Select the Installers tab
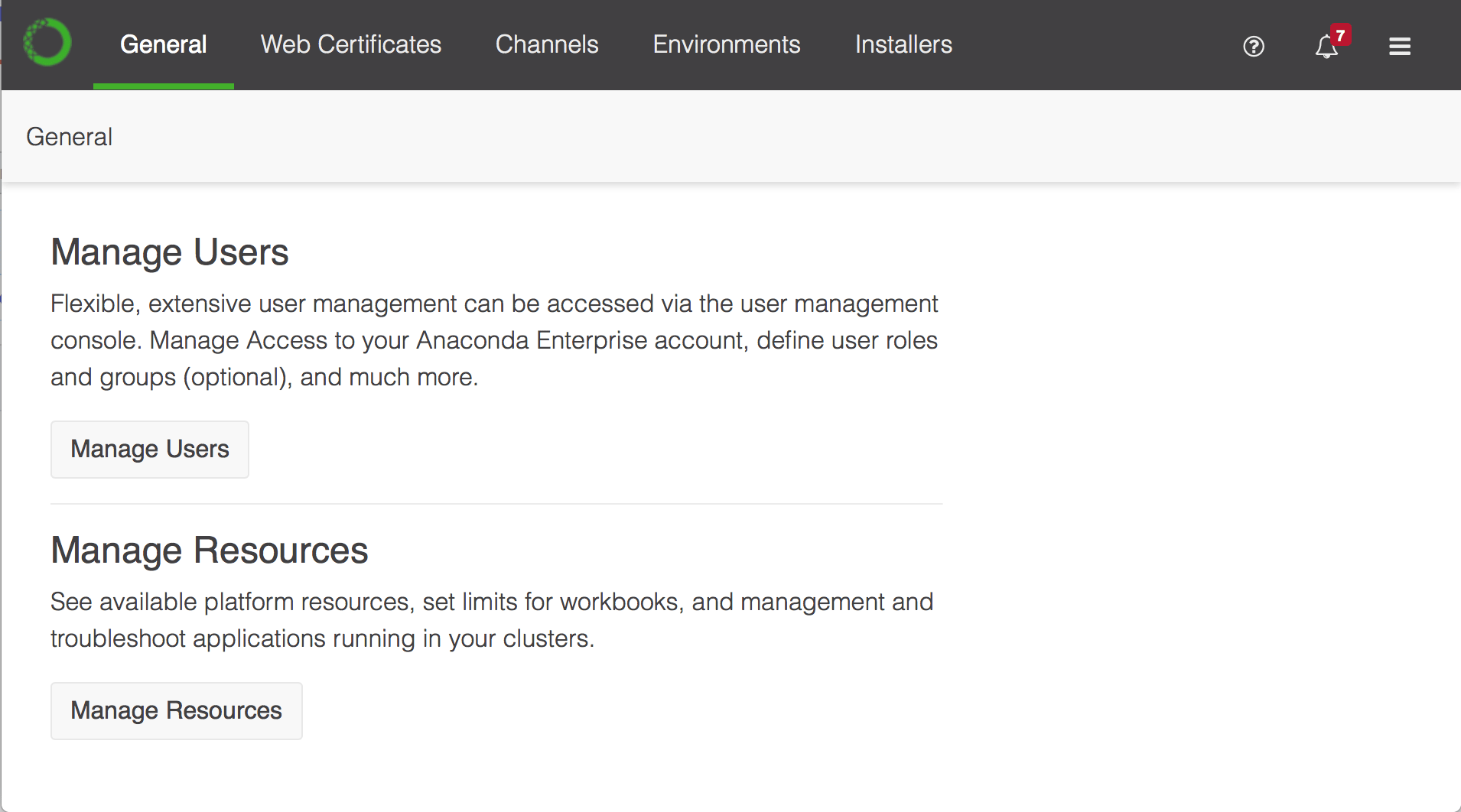This screenshot has height=812, width=1461. (x=903, y=44)
